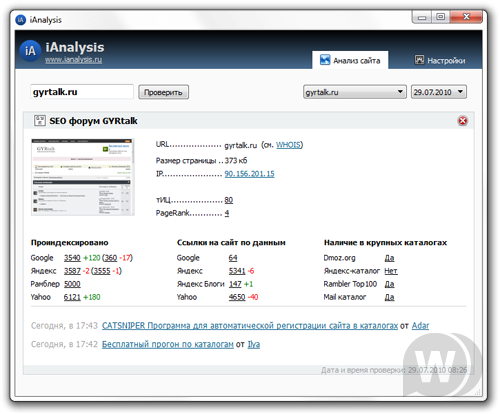Click Да next to Dmoz.org
This screenshot has width=500, height=414.
[389, 258]
